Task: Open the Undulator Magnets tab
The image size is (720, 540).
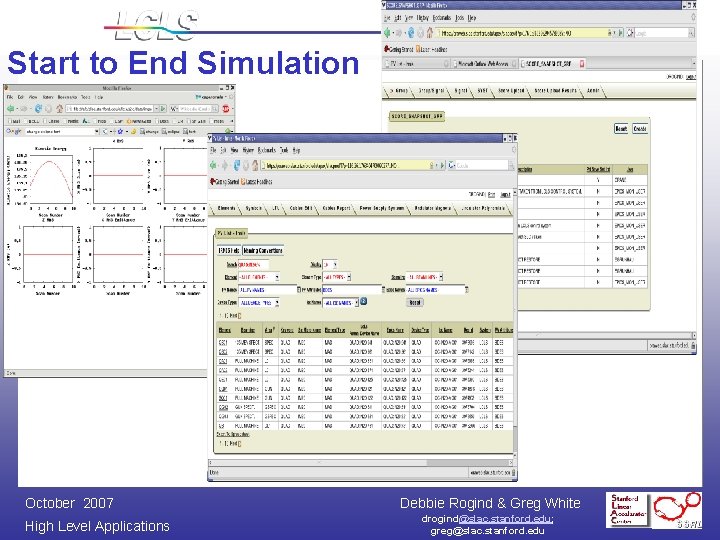Action: 433,208
